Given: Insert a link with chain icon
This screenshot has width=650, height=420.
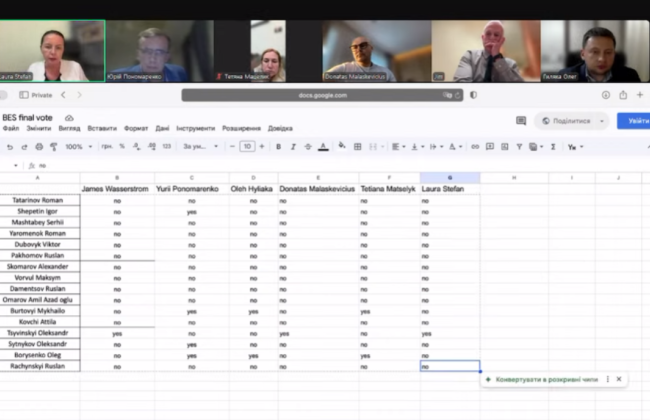Looking at the screenshot, I should point(475,146).
